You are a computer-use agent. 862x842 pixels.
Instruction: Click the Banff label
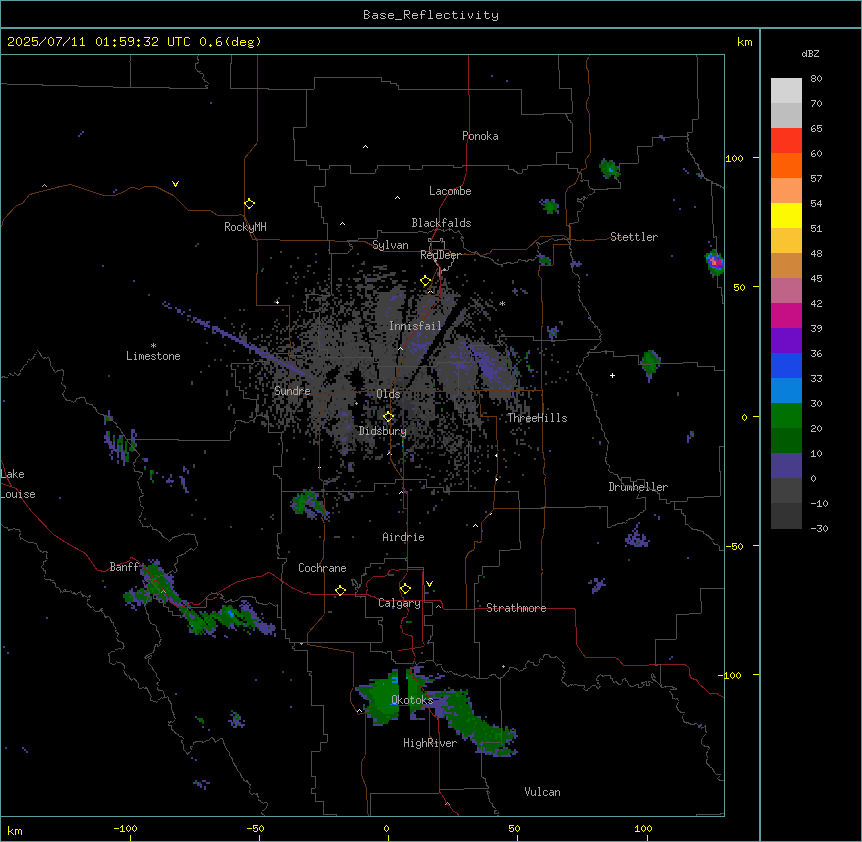pyautogui.click(x=124, y=567)
